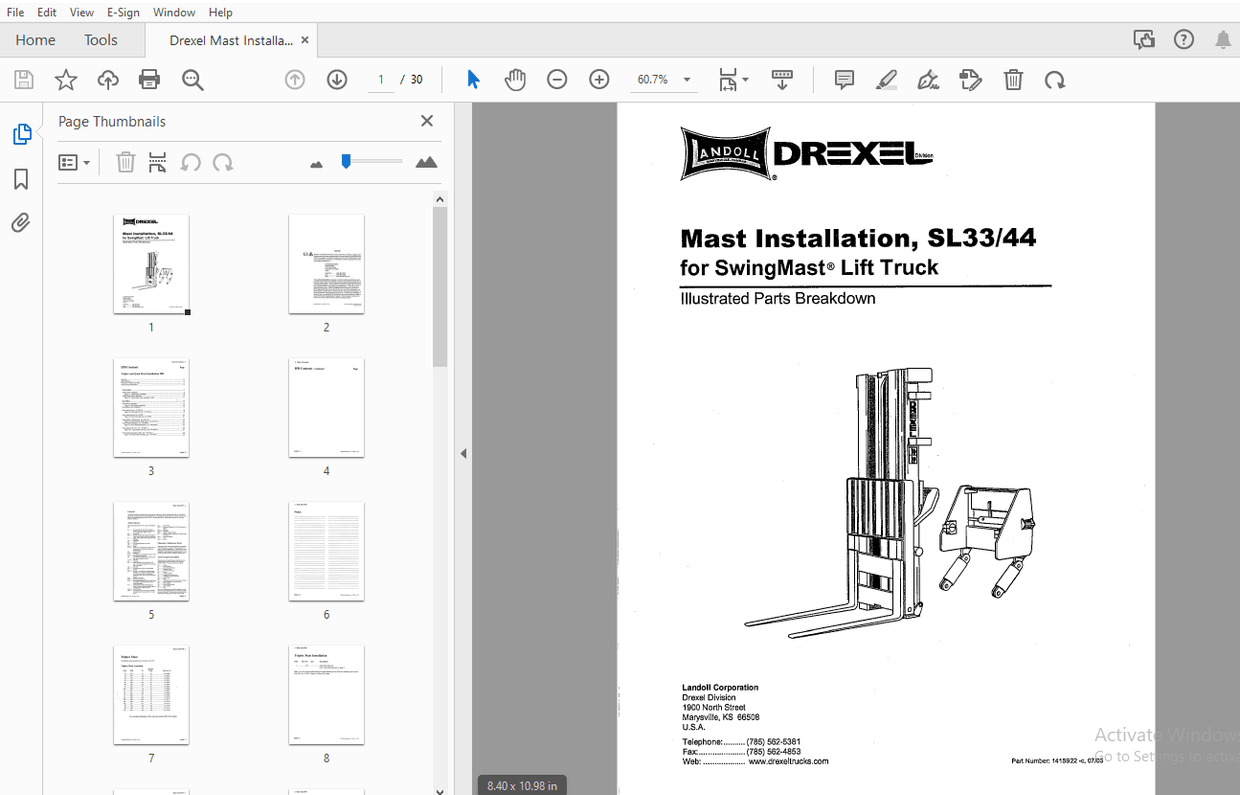
Task: Open the Help menu
Action: (221, 12)
